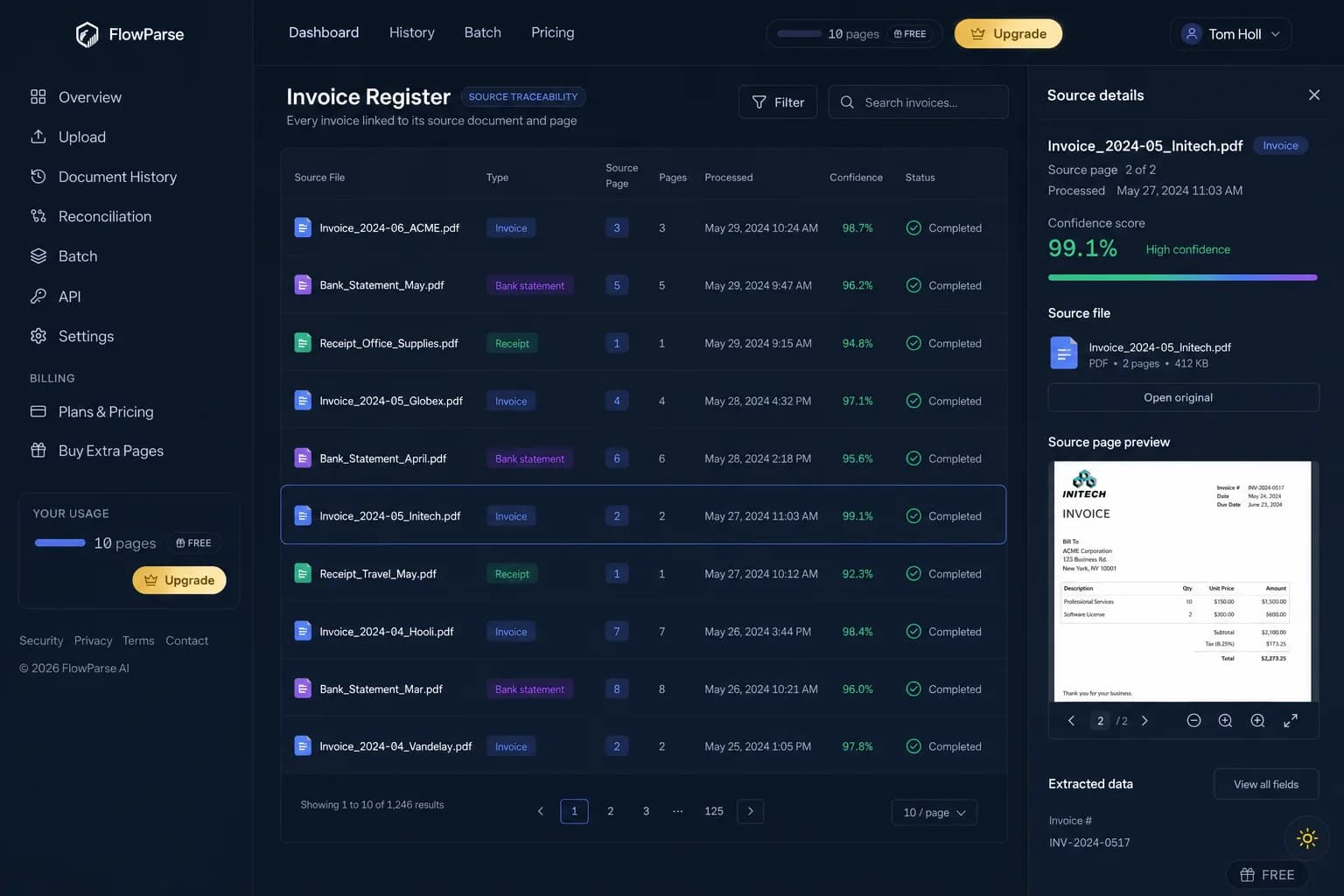Open the Filter options
The height and width of the screenshot is (896, 1344).
point(778,102)
